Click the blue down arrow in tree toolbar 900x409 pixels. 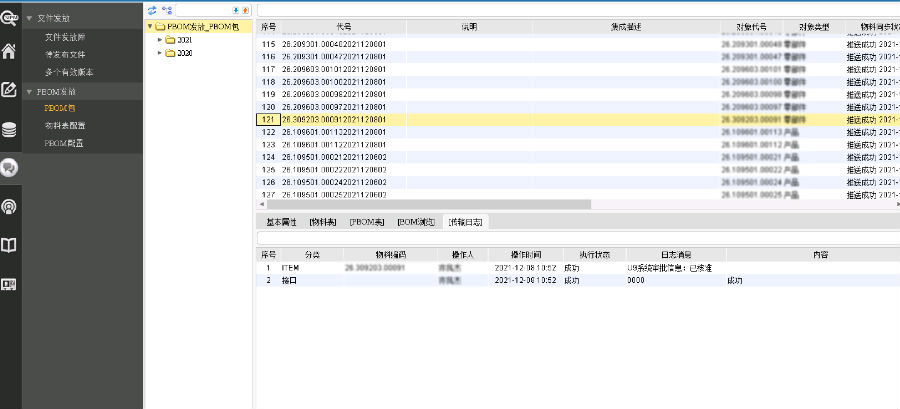pyautogui.click(x=235, y=9)
